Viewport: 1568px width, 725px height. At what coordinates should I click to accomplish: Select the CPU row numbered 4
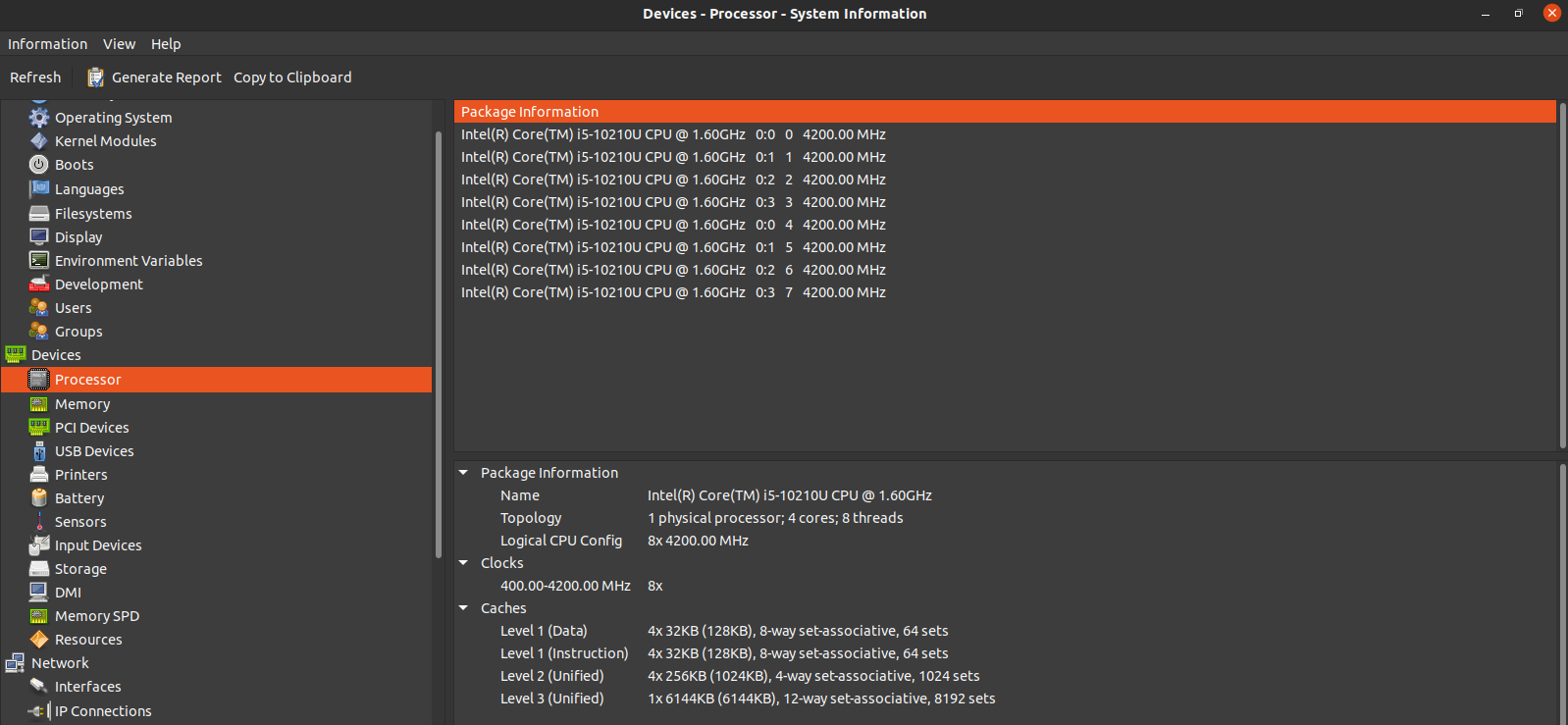click(x=1005, y=225)
